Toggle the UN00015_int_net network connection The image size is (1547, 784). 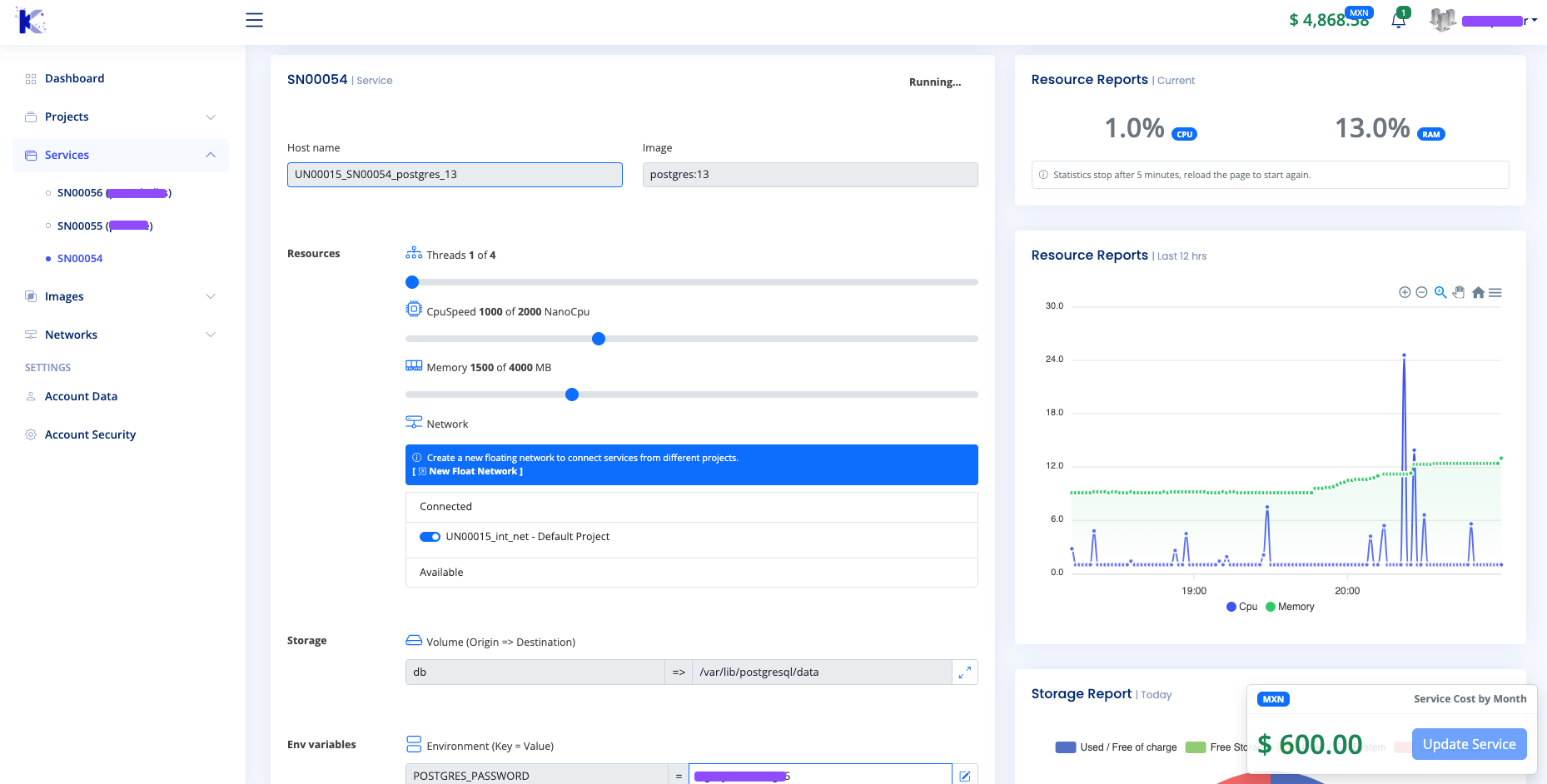click(x=430, y=537)
